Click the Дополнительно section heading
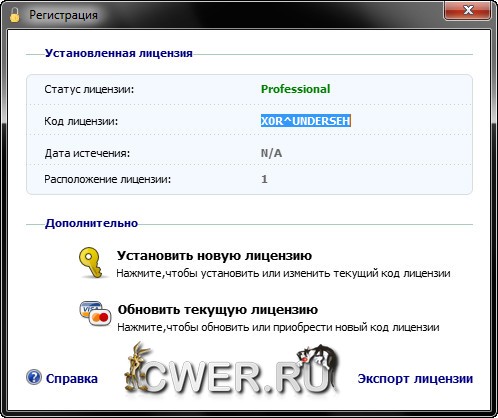The width and height of the screenshot is (498, 418). click(x=91, y=223)
